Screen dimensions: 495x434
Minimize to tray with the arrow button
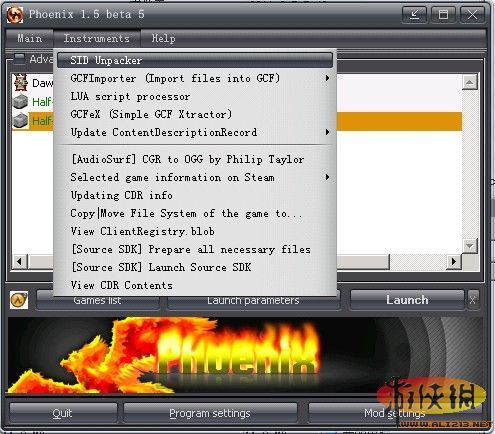point(414,15)
